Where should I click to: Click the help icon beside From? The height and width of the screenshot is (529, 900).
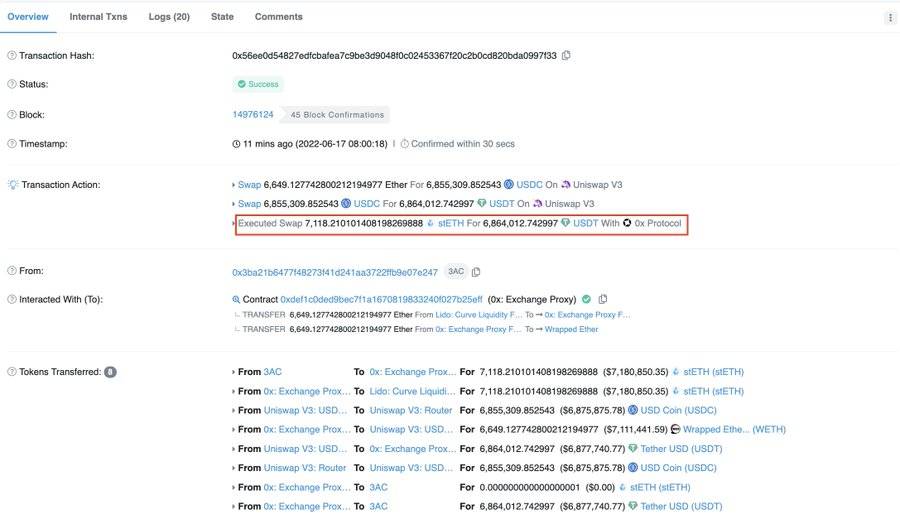point(11,270)
